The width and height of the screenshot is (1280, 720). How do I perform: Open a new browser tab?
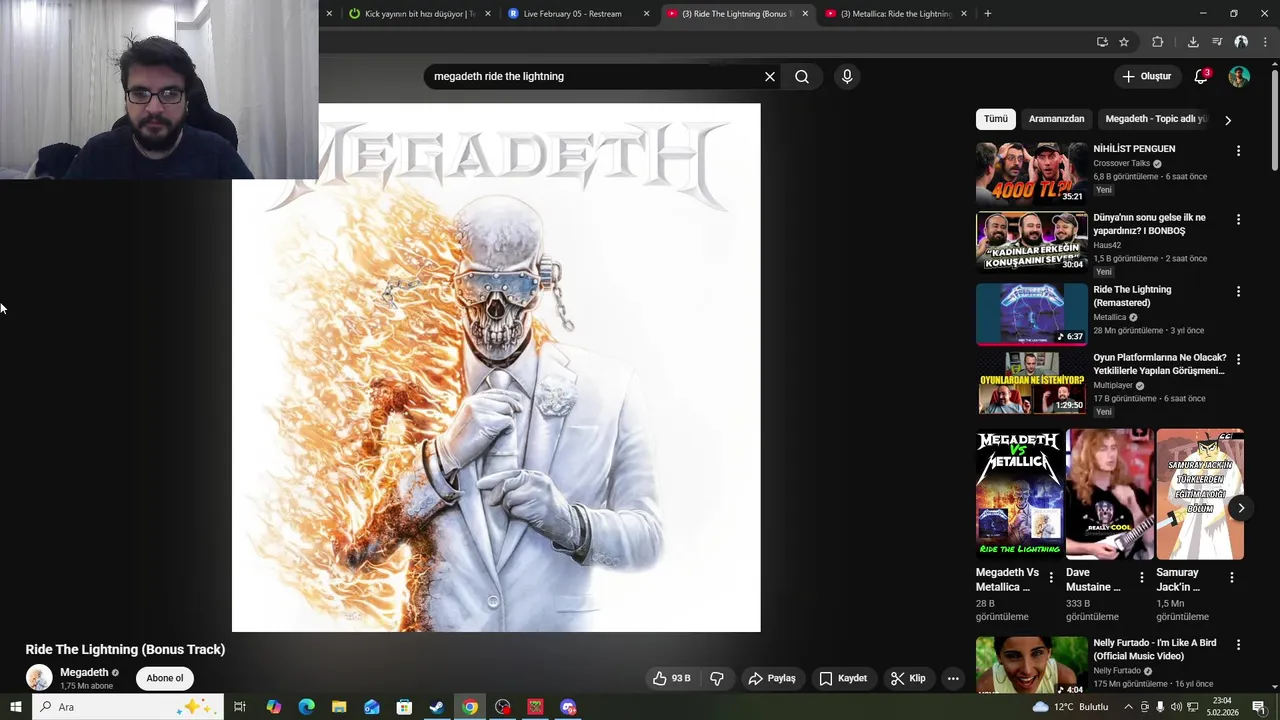click(x=988, y=14)
